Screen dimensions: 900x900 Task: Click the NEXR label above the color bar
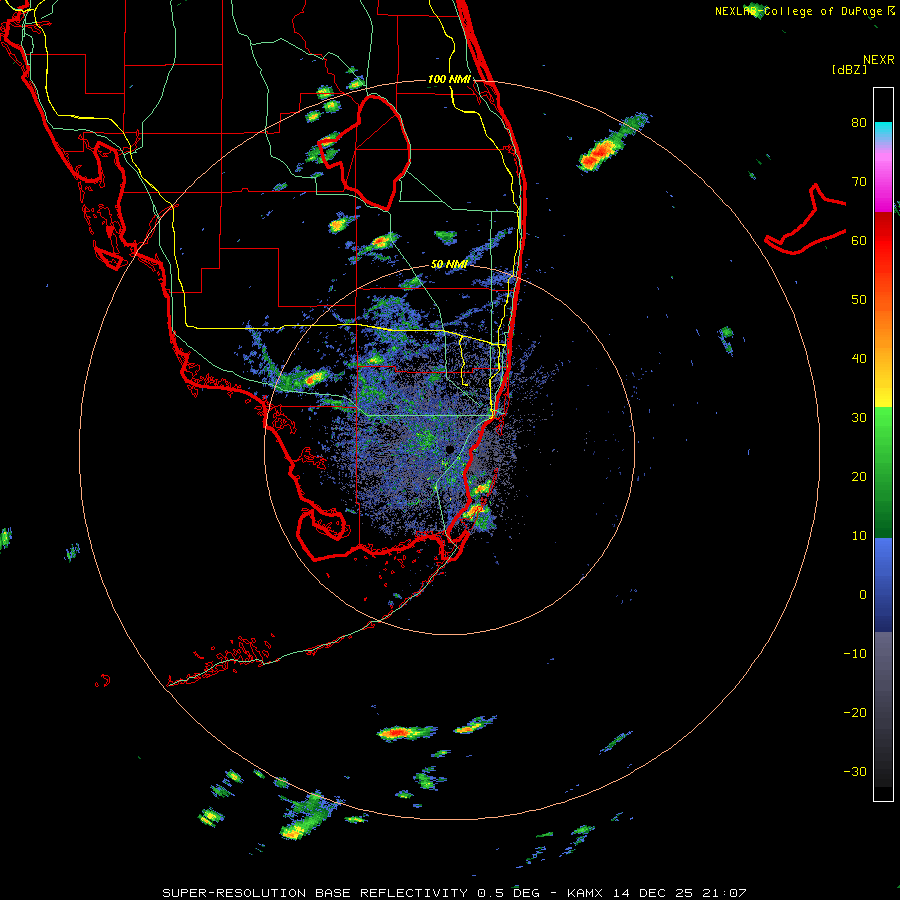pyautogui.click(x=879, y=60)
